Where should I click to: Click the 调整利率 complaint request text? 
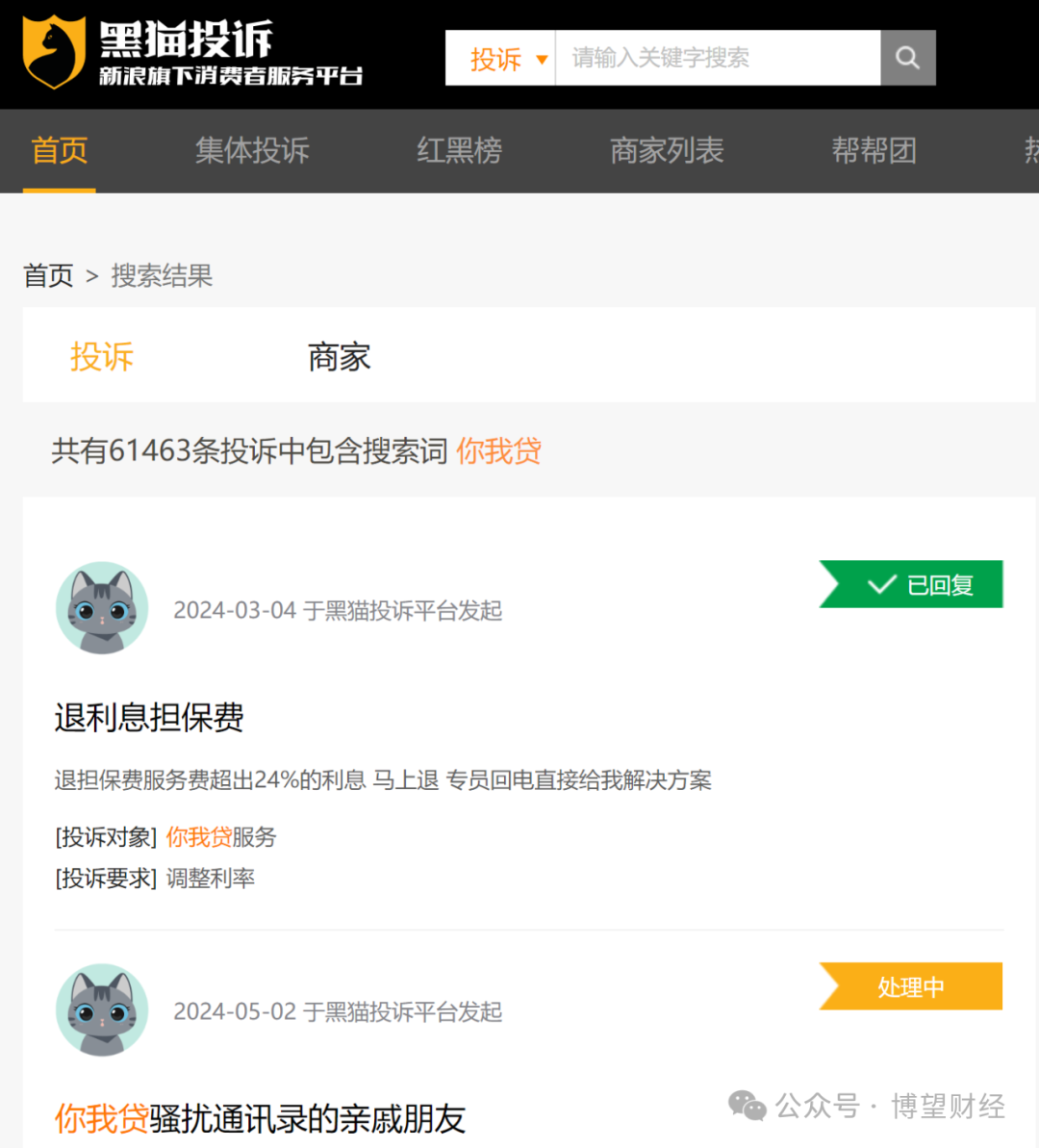click(x=211, y=878)
